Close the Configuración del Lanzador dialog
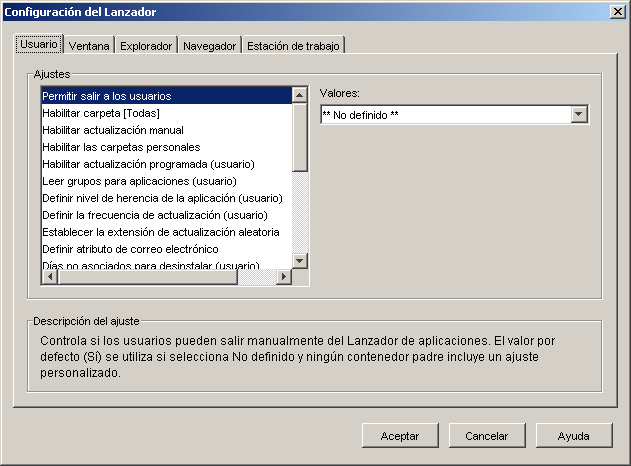 (x=618, y=11)
